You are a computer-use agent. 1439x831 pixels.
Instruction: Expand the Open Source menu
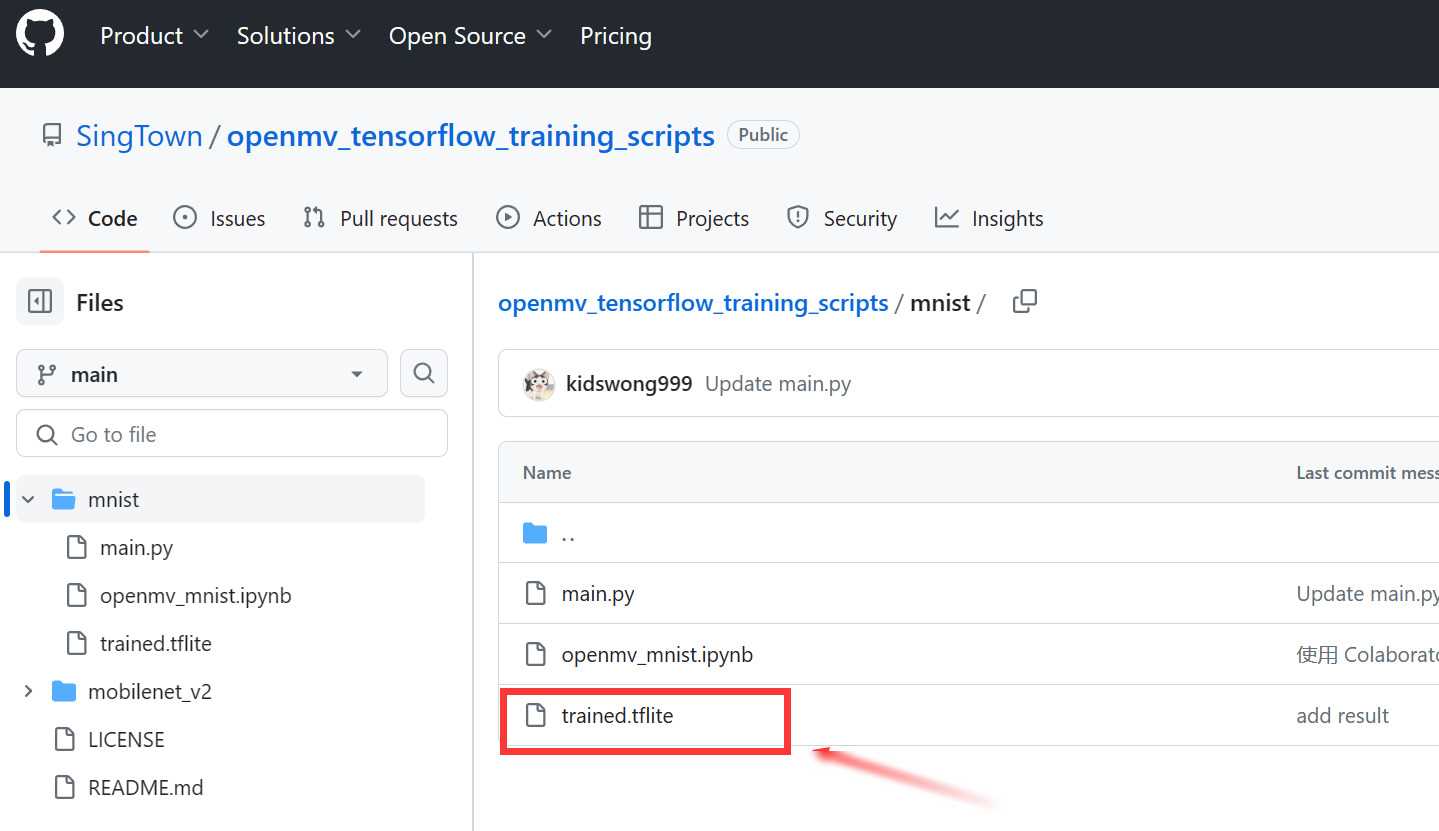pos(470,36)
